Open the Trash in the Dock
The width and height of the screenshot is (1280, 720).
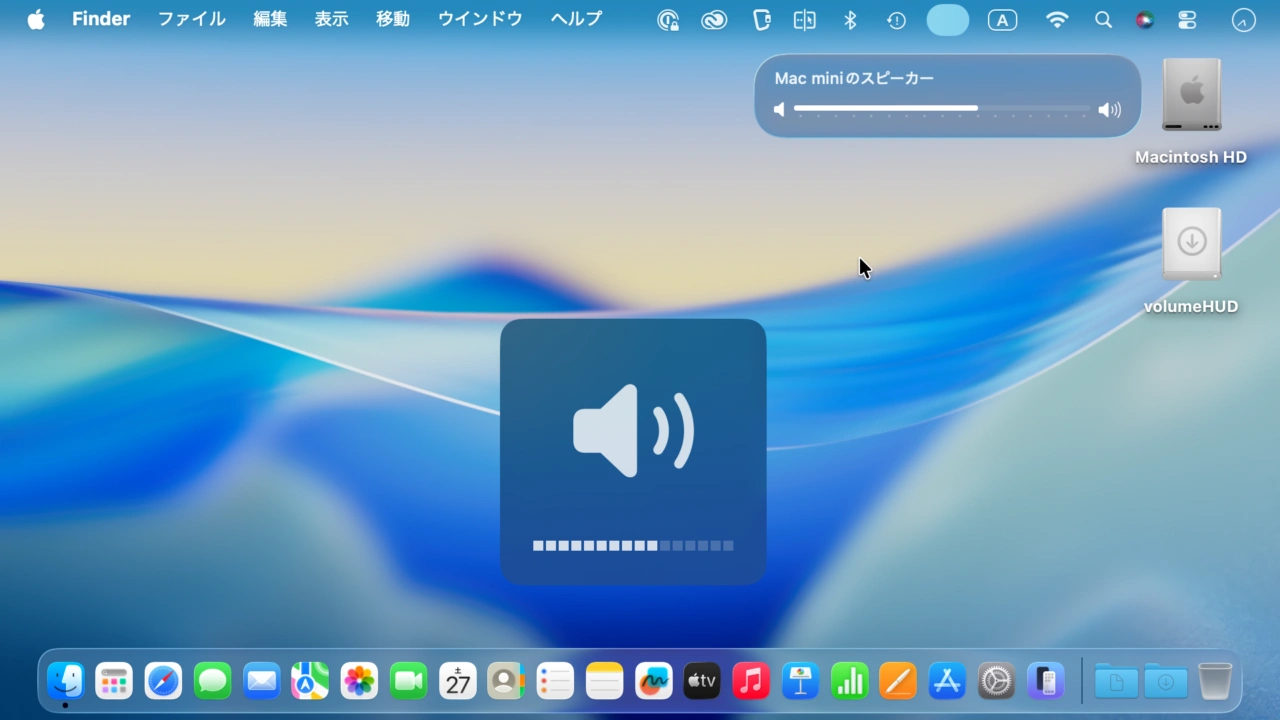tap(1215, 682)
